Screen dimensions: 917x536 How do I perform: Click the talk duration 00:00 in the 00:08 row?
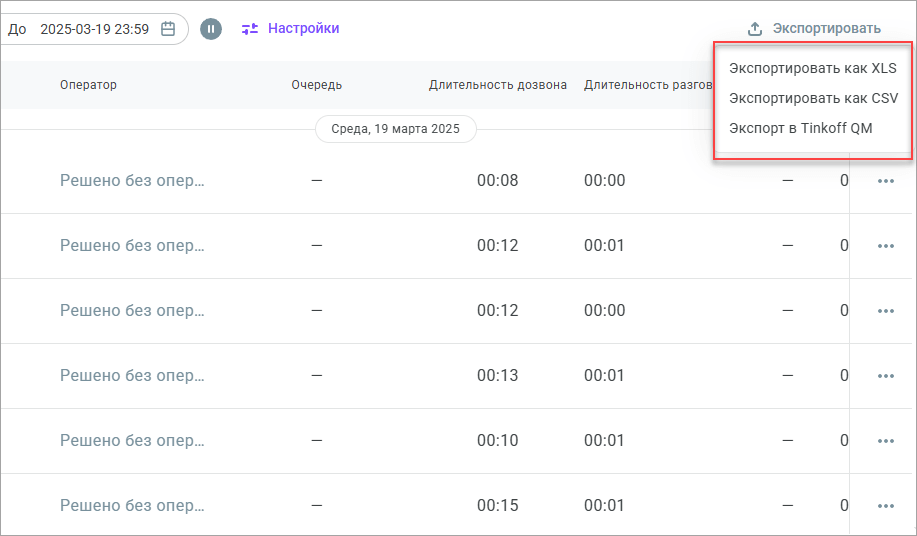(x=605, y=181)
